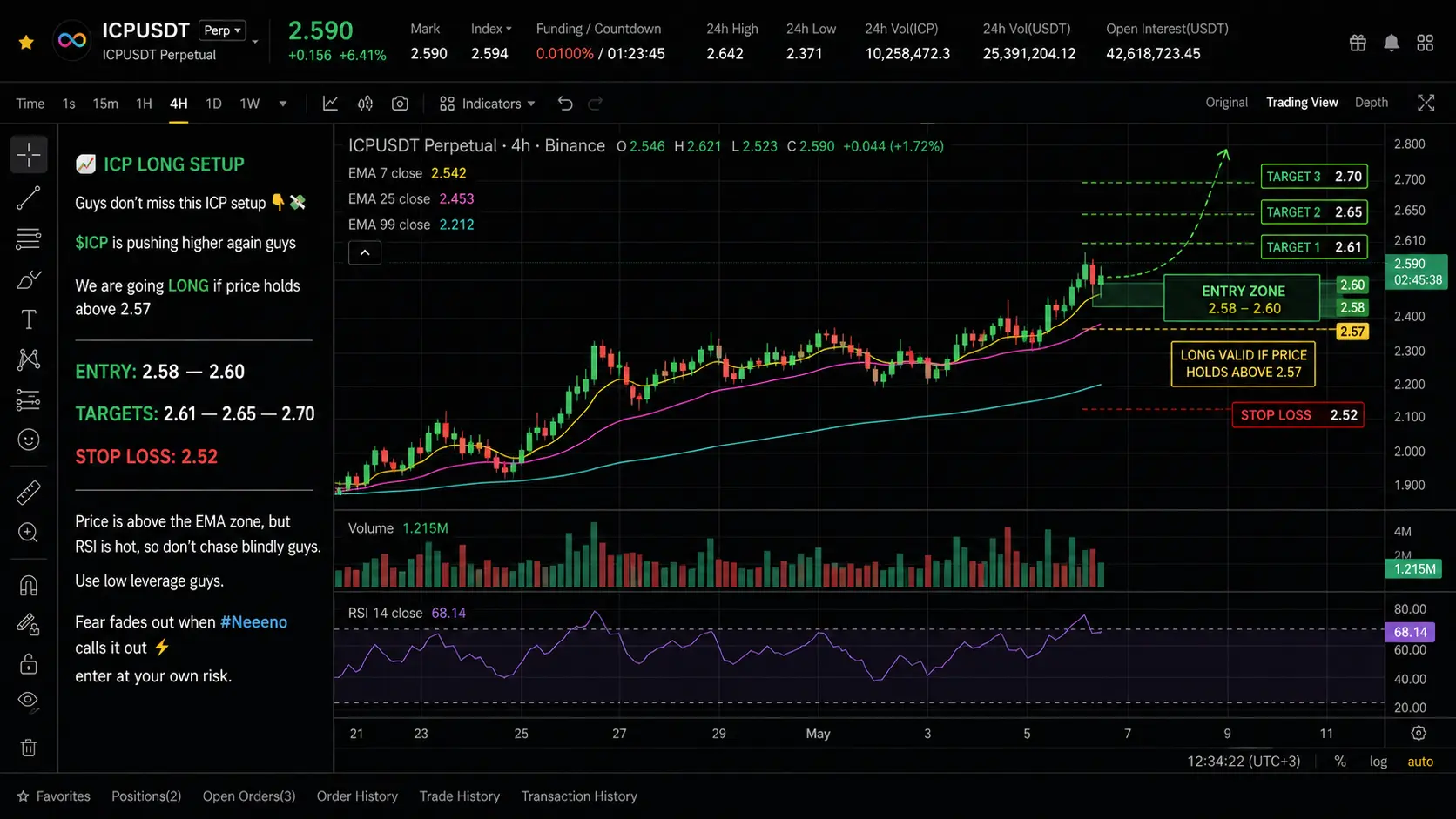Screen dimensions: 1456x819
Task: Select the forecast position tool
Action: (29, 400)
